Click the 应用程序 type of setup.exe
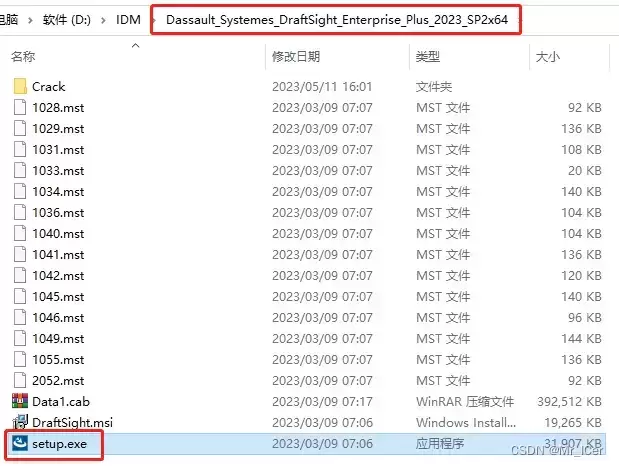The image size is (619, 466). [440, 443]
